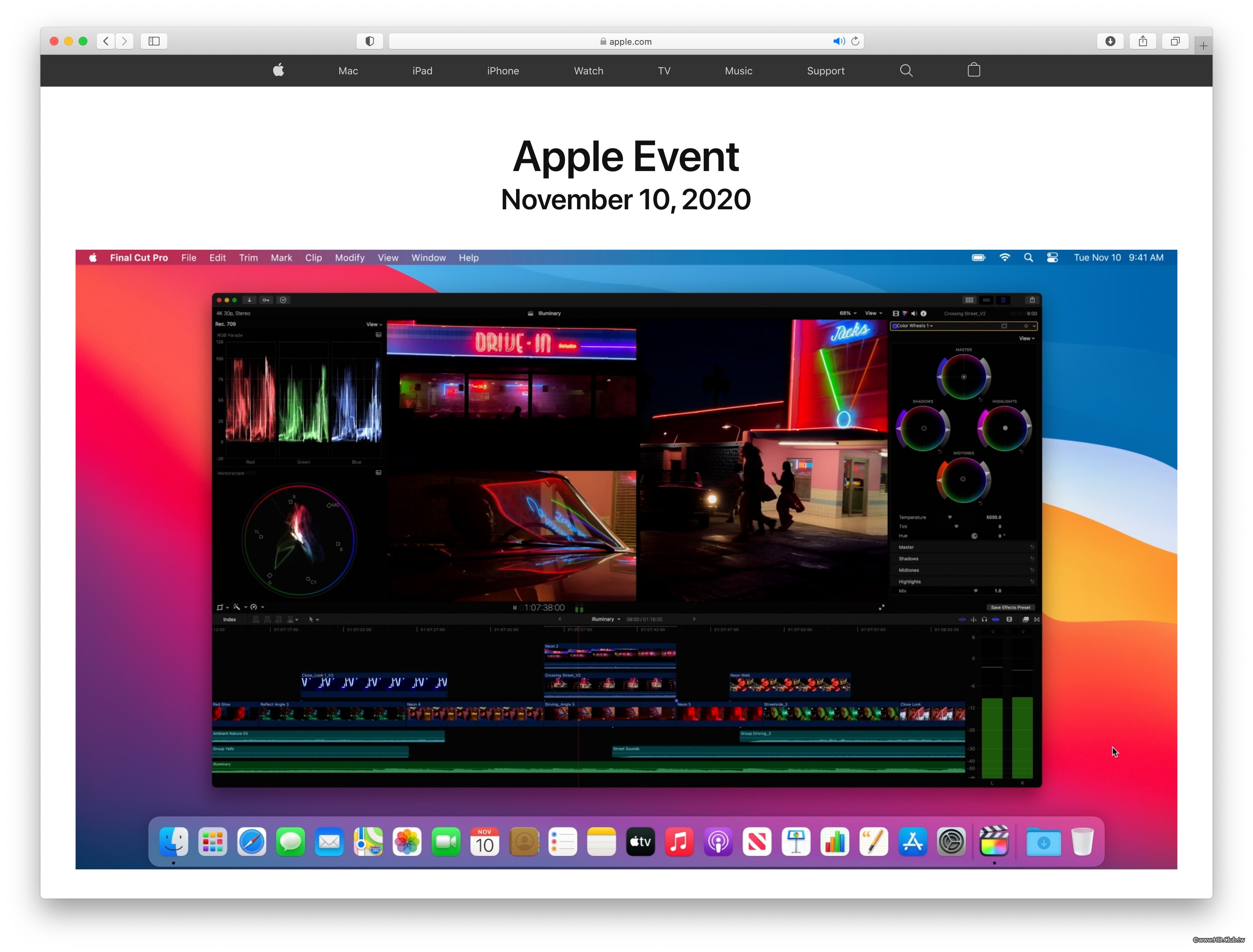Uncheck the Color Wheels 1 checkbox
The image size is (1253, 952).
(895, 326)
